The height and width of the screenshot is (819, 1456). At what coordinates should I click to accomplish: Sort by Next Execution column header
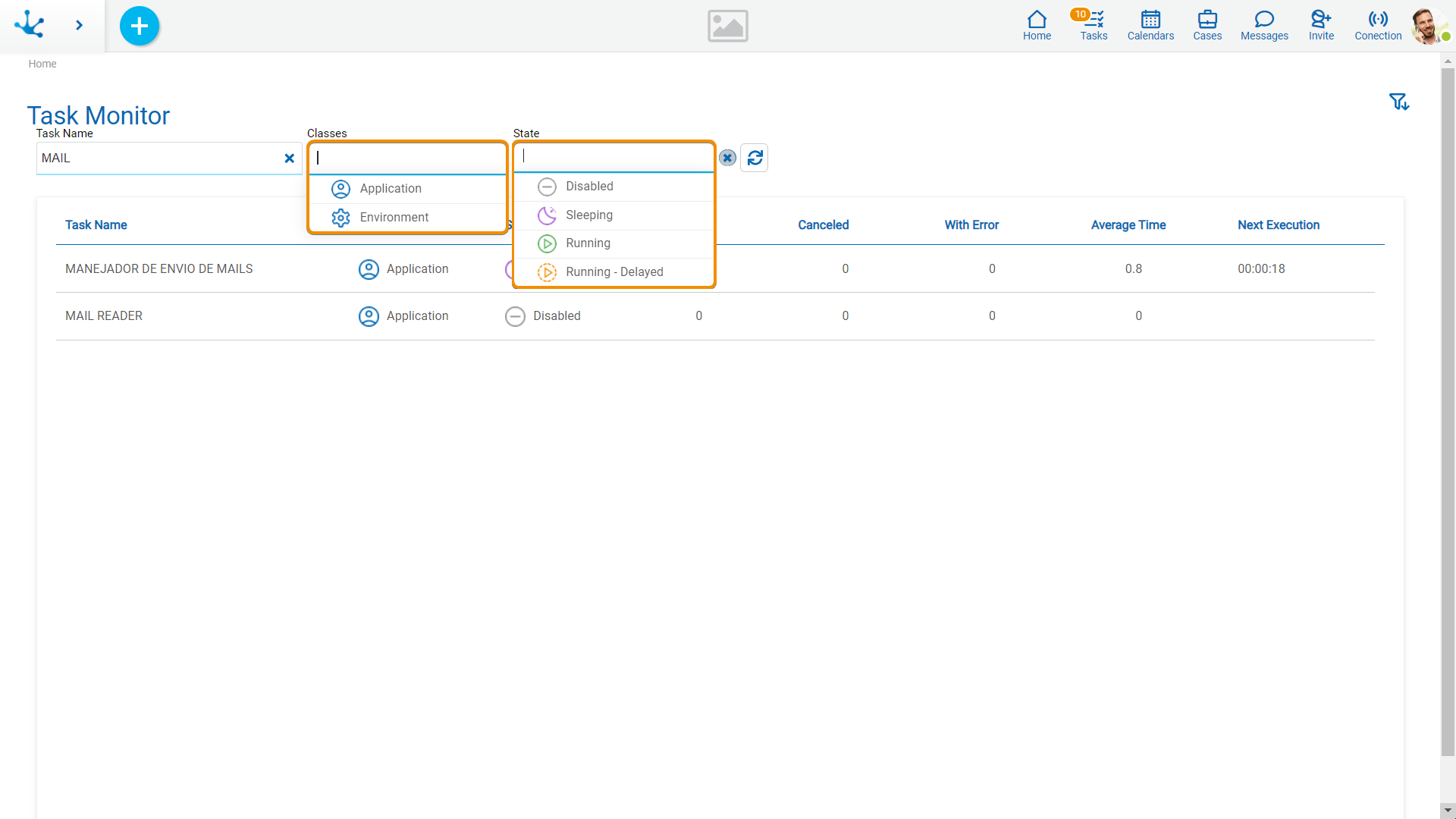(1278, 225)
